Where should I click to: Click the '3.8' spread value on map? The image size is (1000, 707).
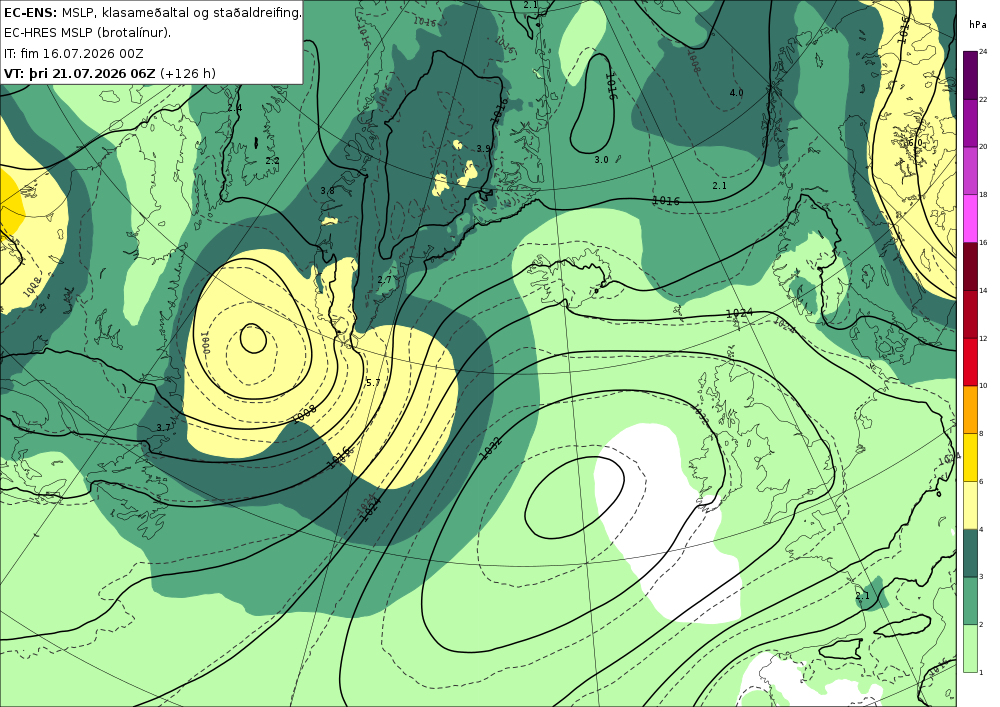coord(327,191)
